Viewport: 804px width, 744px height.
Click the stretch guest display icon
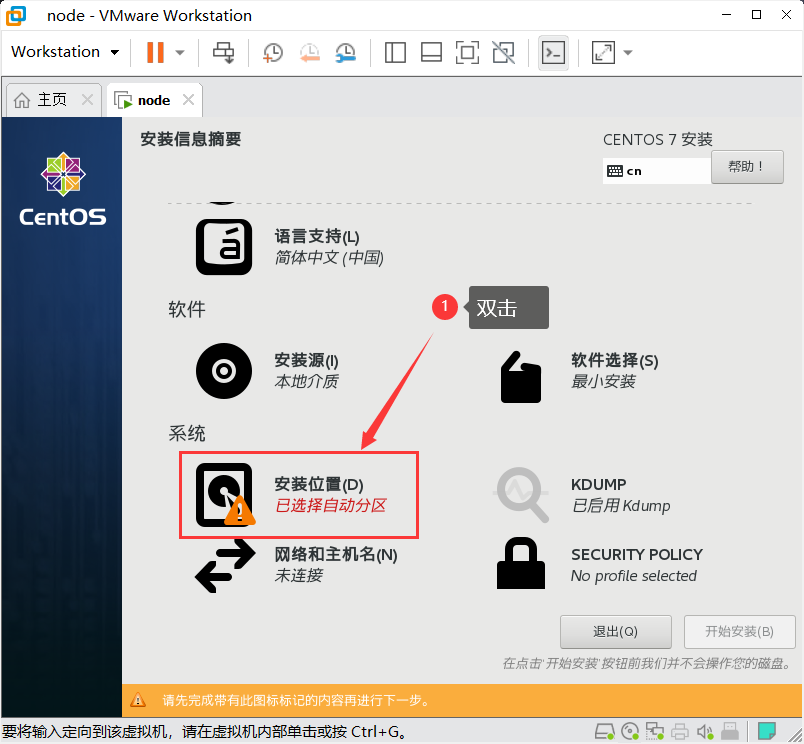(x=603, y=52)
